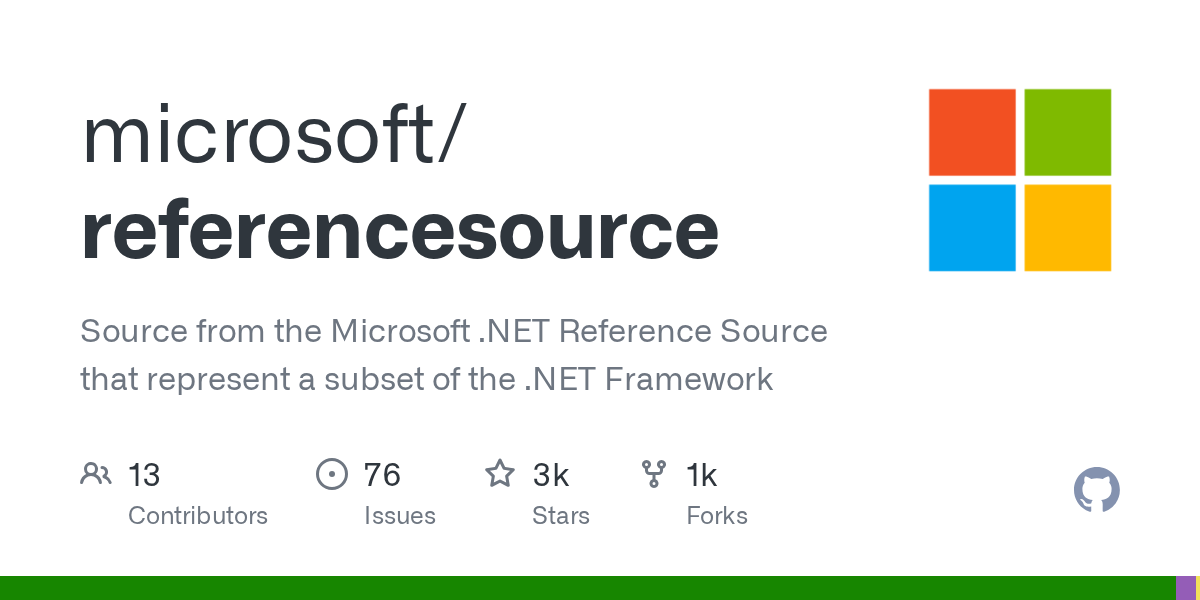Screen dimensions: 1200x600
Task: Open the referencesource repository title
Action: (x=400, y=230)
